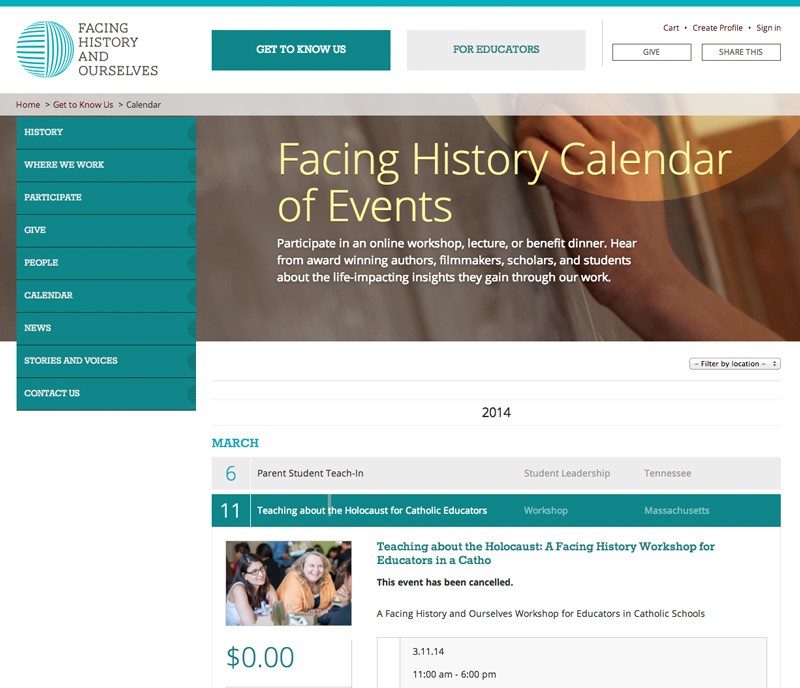Click Create Profile
Screen dimensions: 800x688
coord(716,27)
